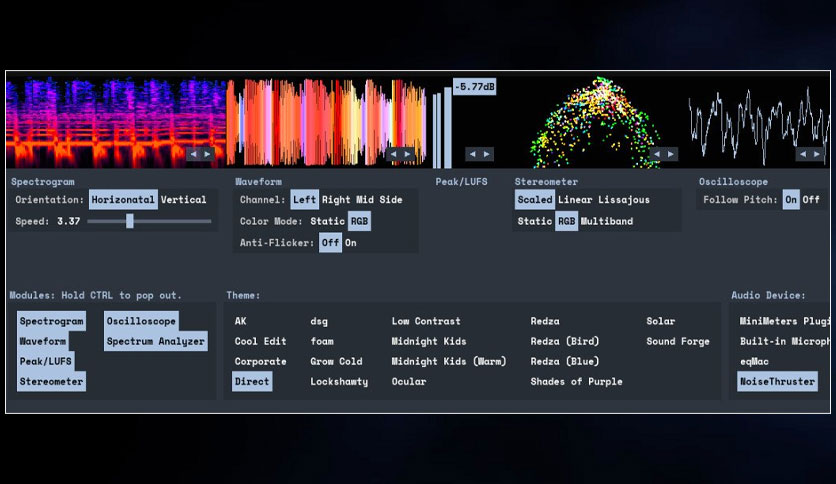
Task: Select the Left waveform channel
Action: coord(304,199)
